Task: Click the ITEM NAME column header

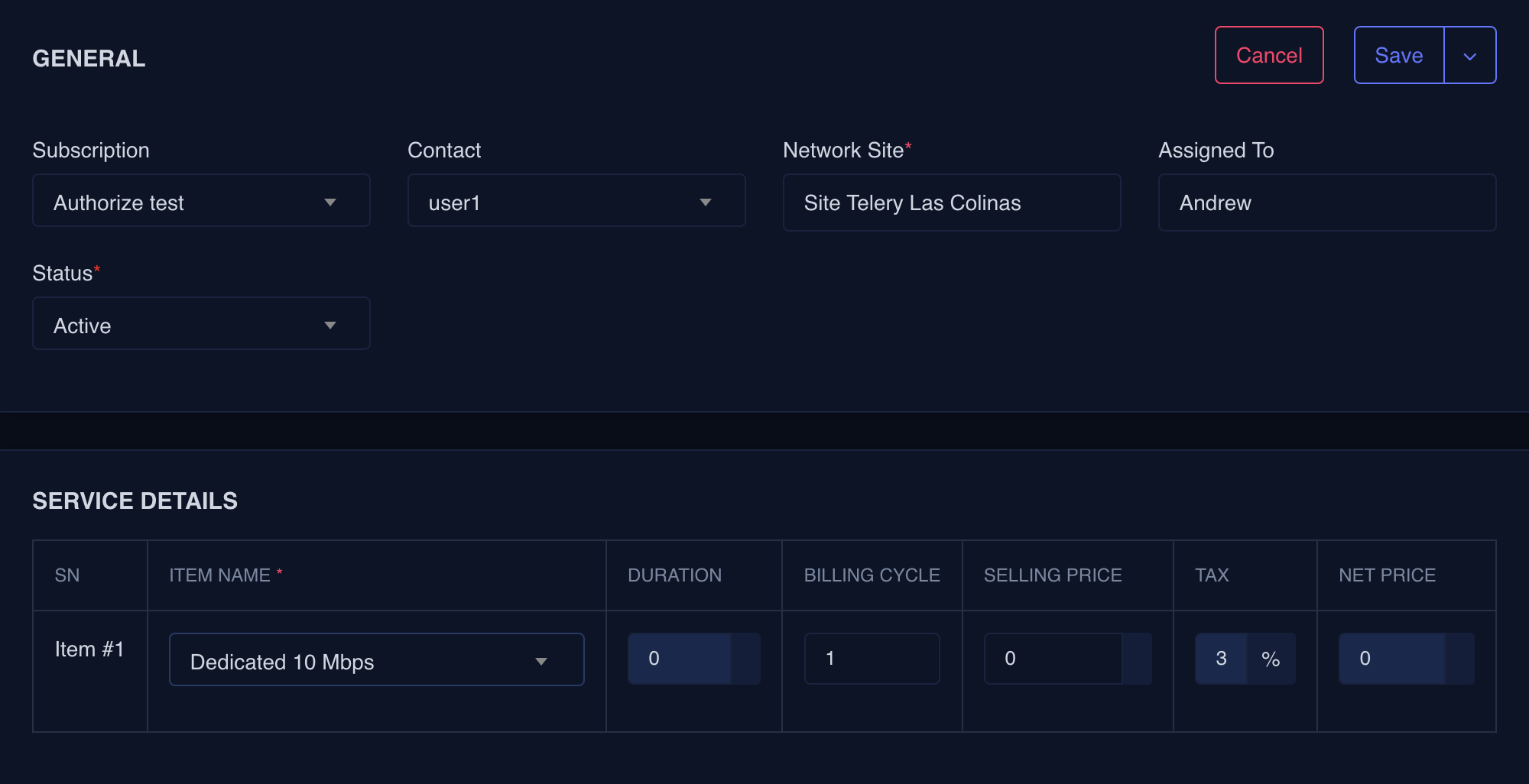Action: point(219,575)
